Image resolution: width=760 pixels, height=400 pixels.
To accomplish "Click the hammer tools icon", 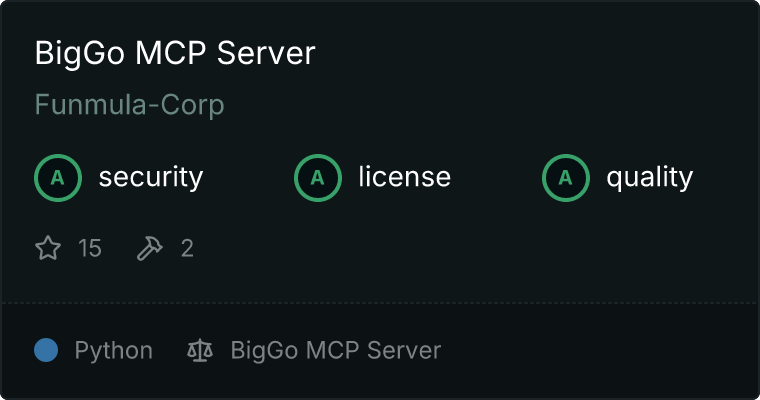I will pyautogui.click(x=150, y=248).
